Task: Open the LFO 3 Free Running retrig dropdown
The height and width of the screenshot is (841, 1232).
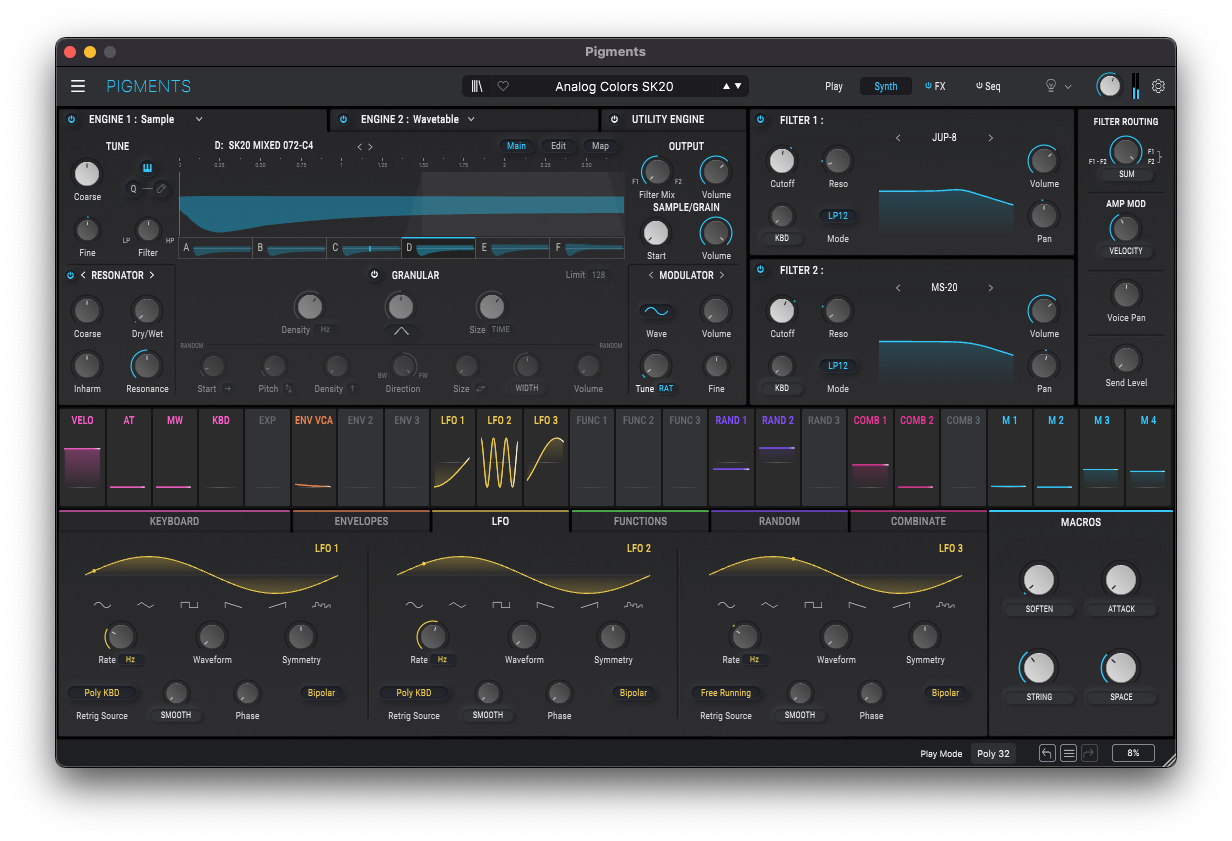Action: 725,693
